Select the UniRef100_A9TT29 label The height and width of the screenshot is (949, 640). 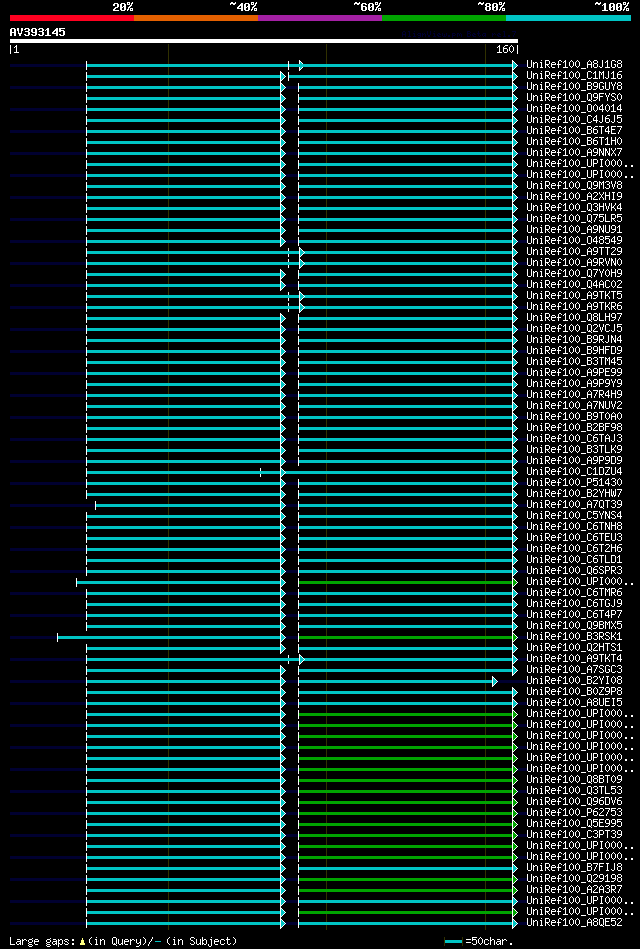click(574, 252)
